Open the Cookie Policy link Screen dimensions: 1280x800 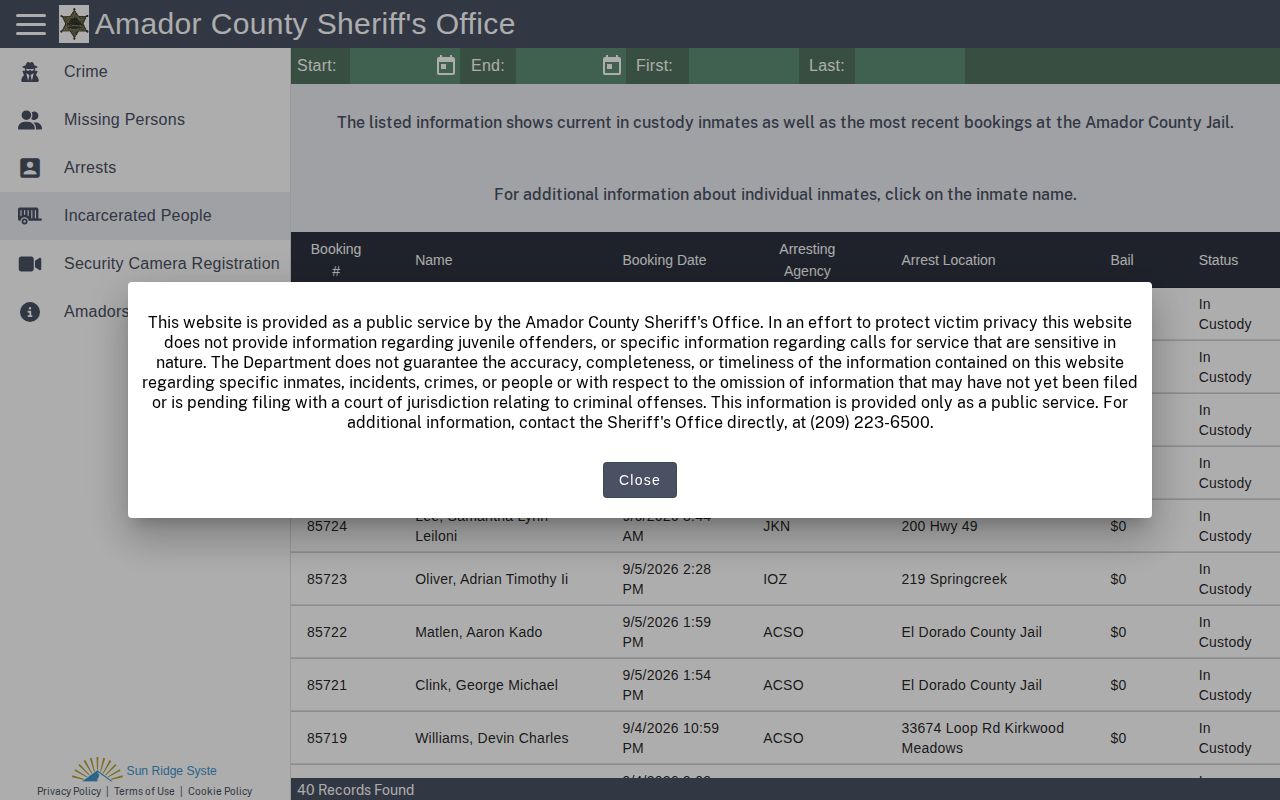coord(220,791)
